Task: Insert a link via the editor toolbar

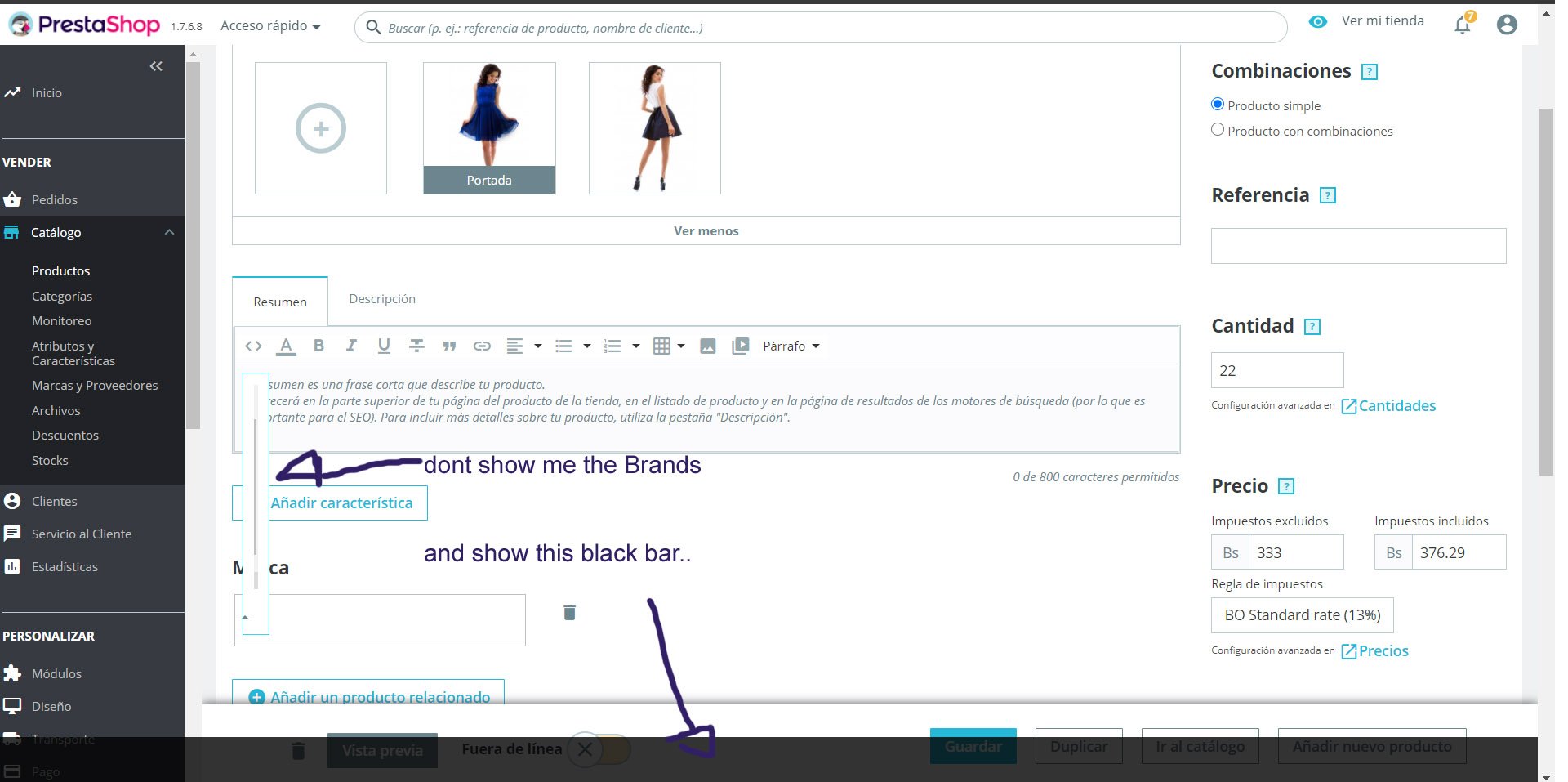Action: [x=482, y=346]
